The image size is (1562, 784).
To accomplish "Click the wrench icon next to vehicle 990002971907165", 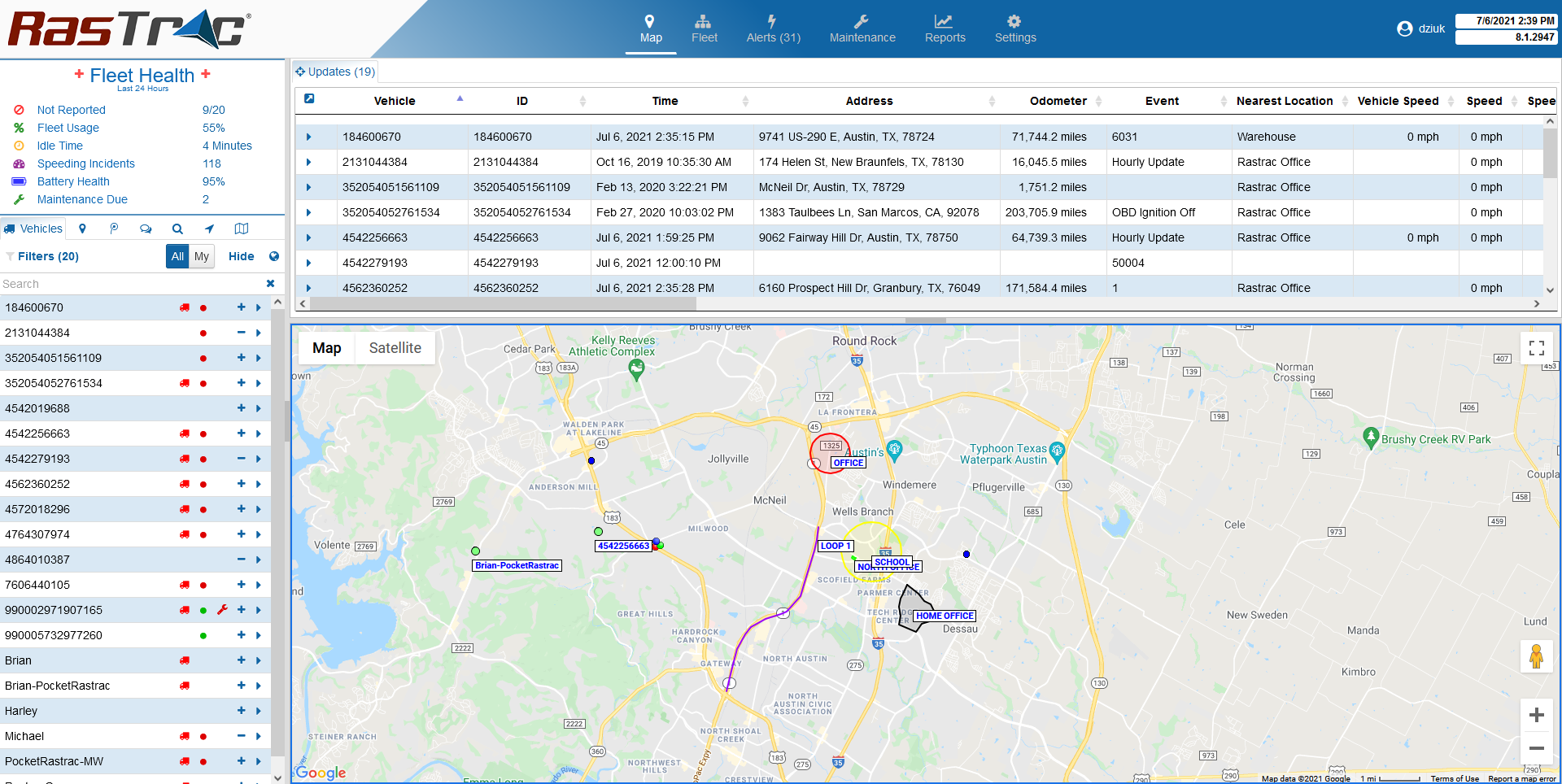I will pos(222,610).
